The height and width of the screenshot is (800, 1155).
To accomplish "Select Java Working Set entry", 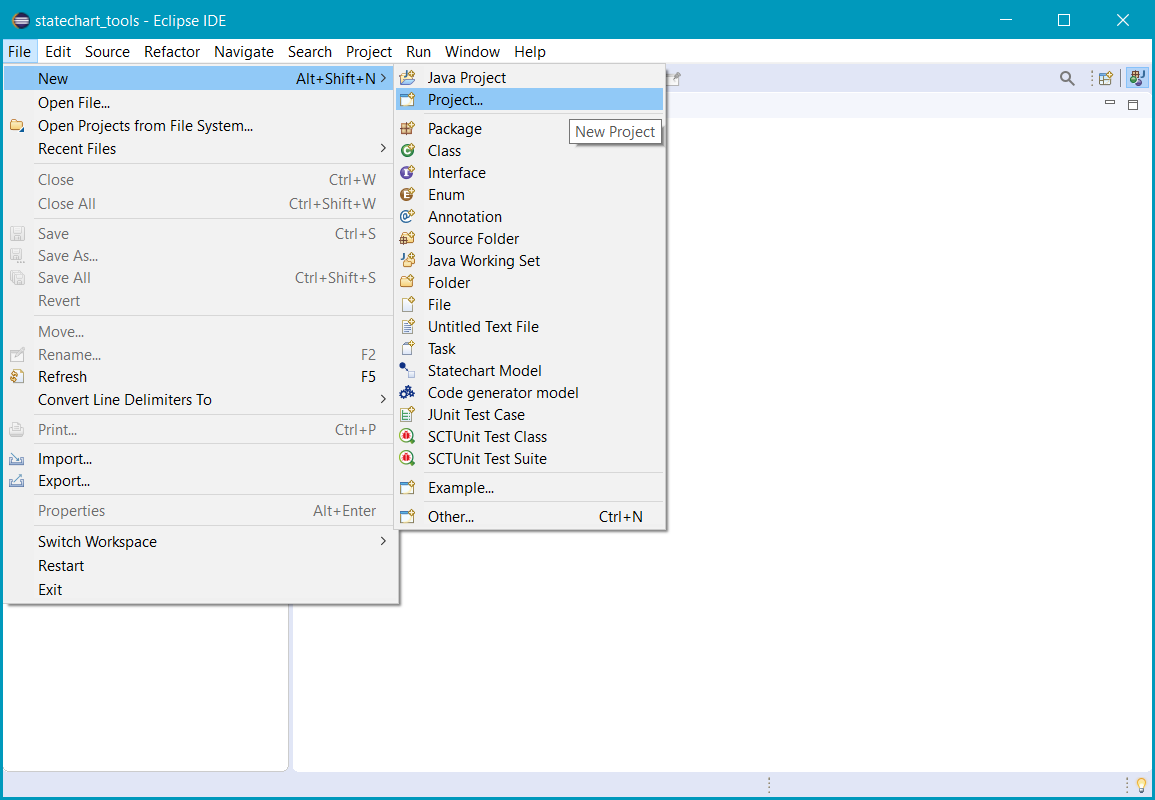I will [x=529, y=261].
